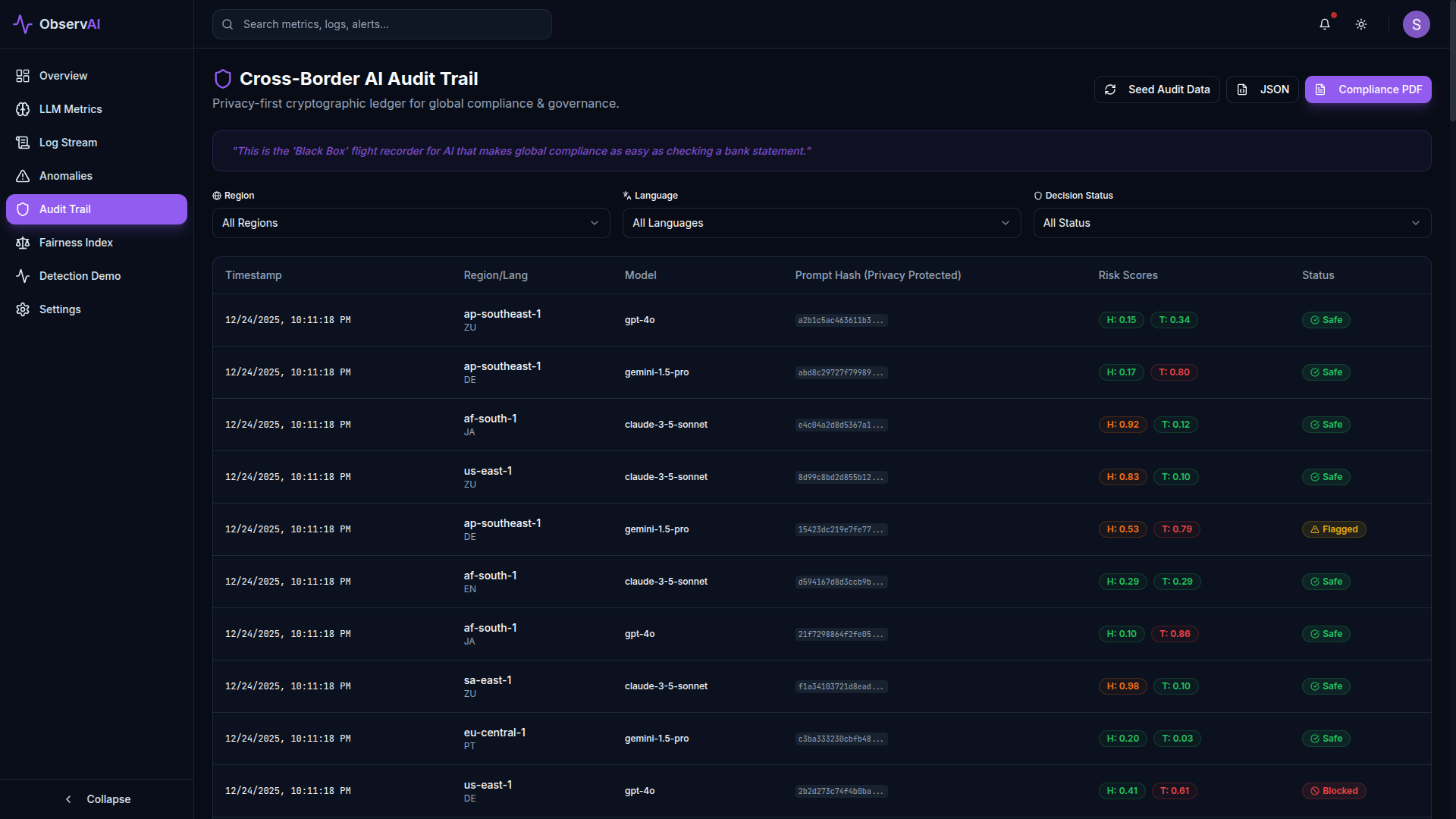Toggle light/dark theme sun icon
1456x819 pixels.
click(x=1361, y=24)
